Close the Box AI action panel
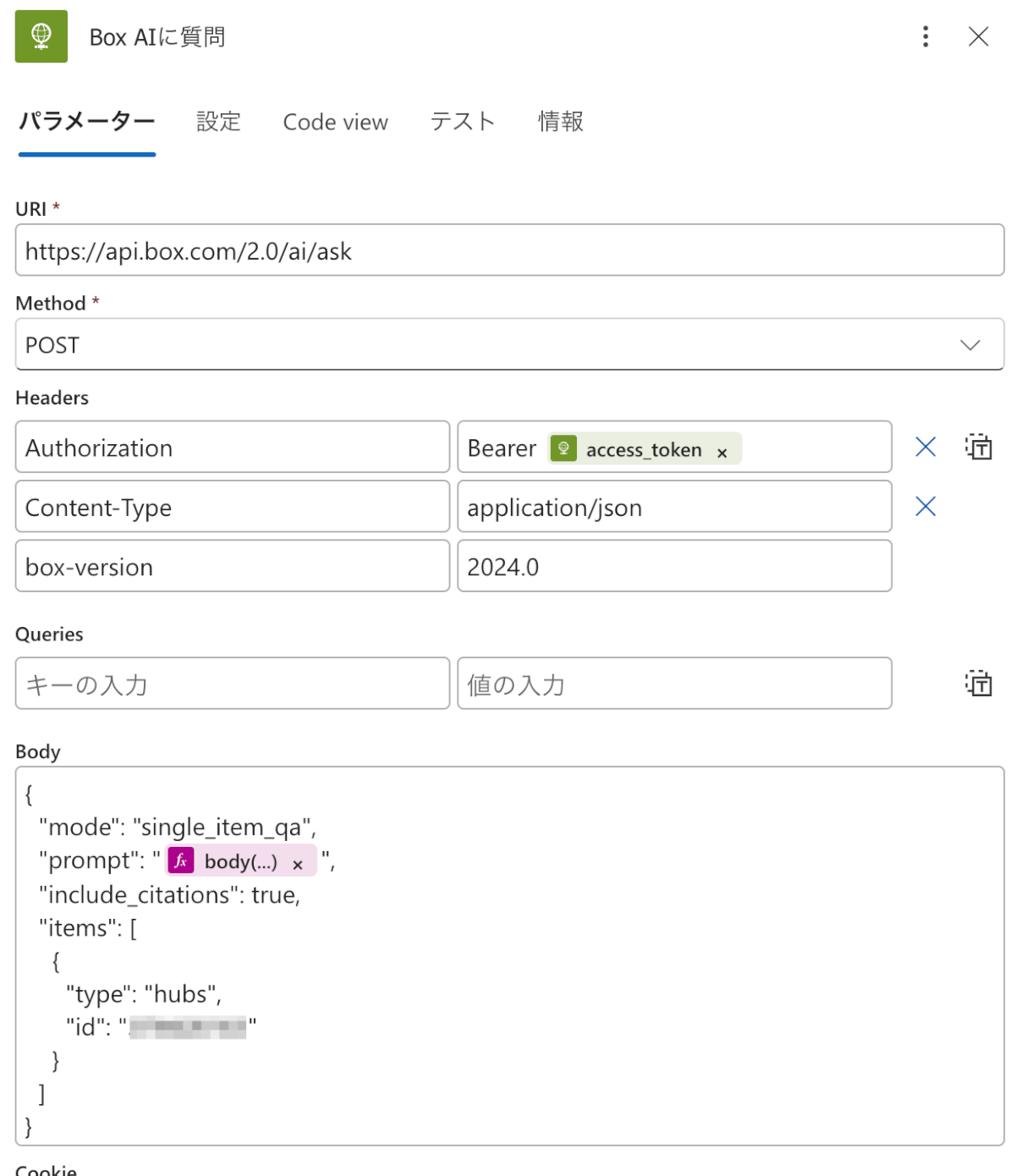The image size is (1015, 1176). (x=978, y=36)
